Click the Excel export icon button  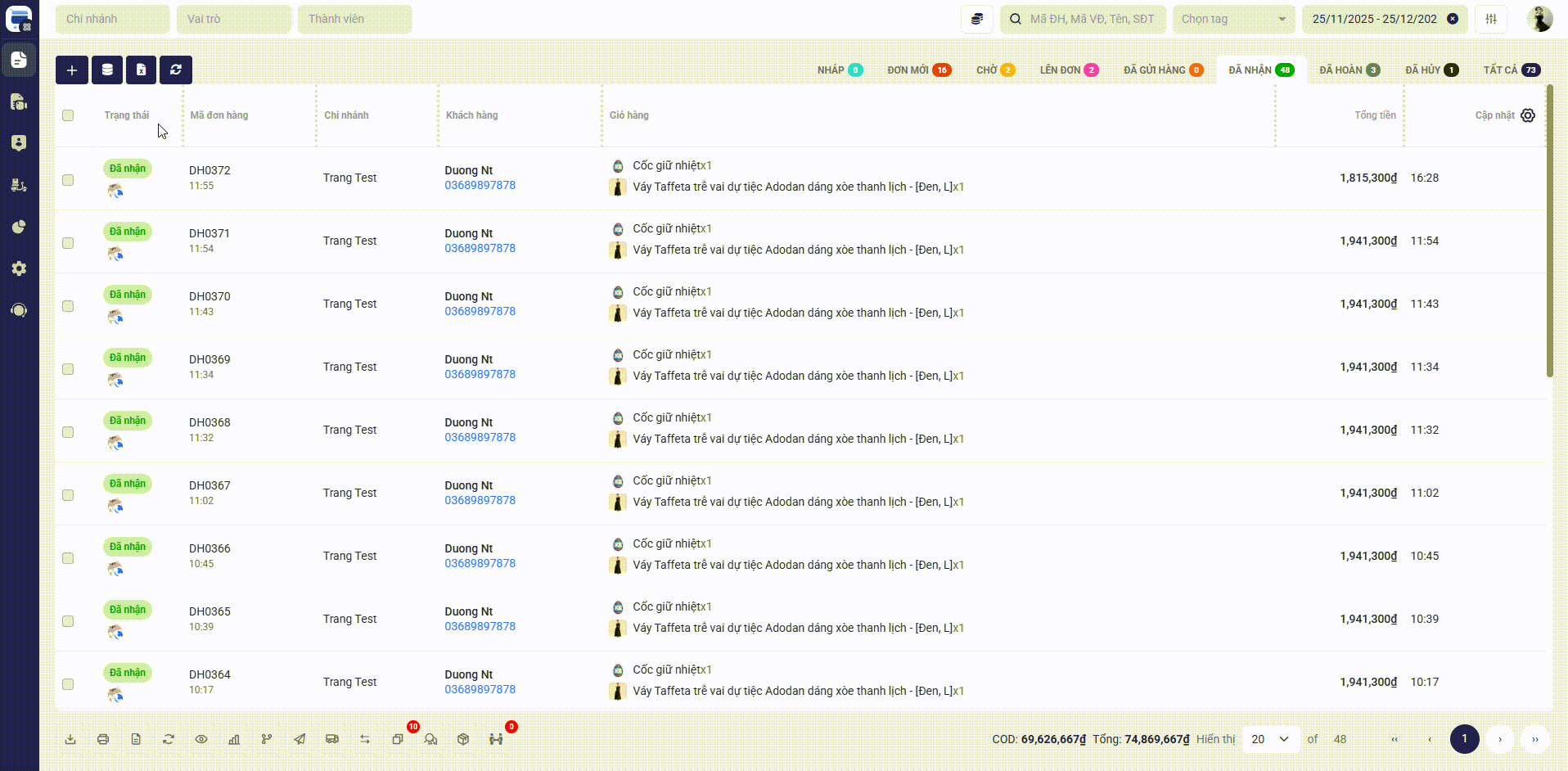pyautogui.click(x=141, y=70)
